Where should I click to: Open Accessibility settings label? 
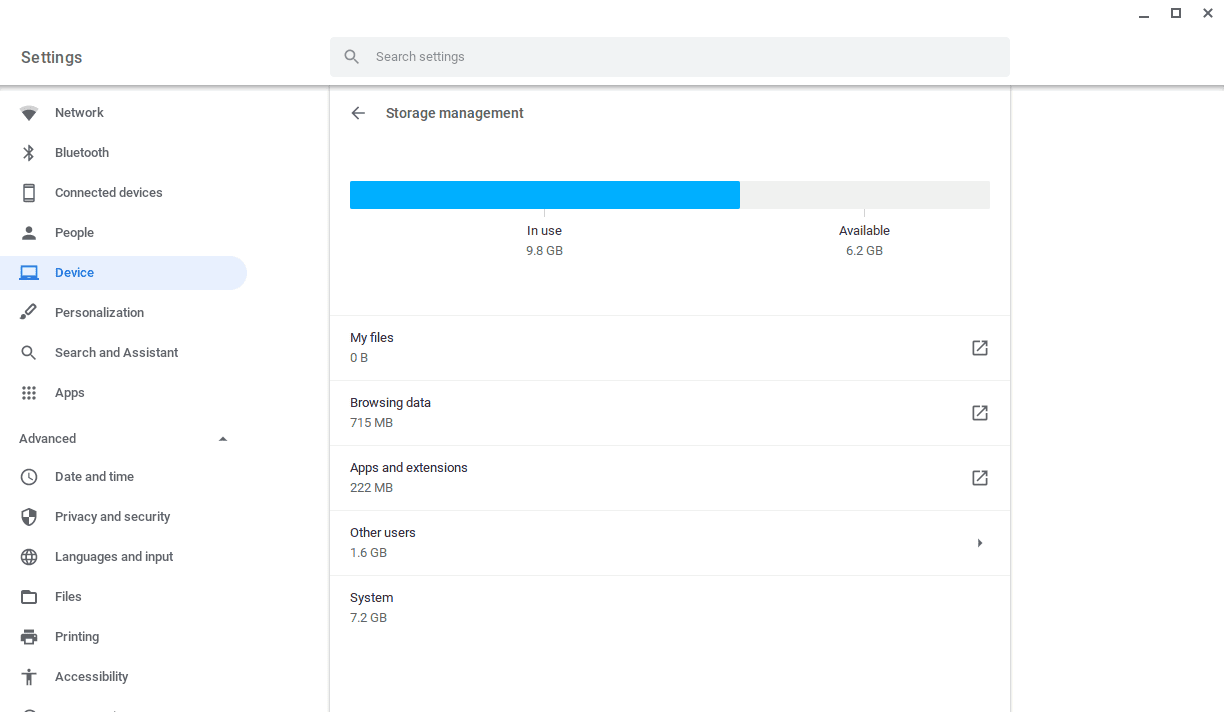tap(91, 677)
